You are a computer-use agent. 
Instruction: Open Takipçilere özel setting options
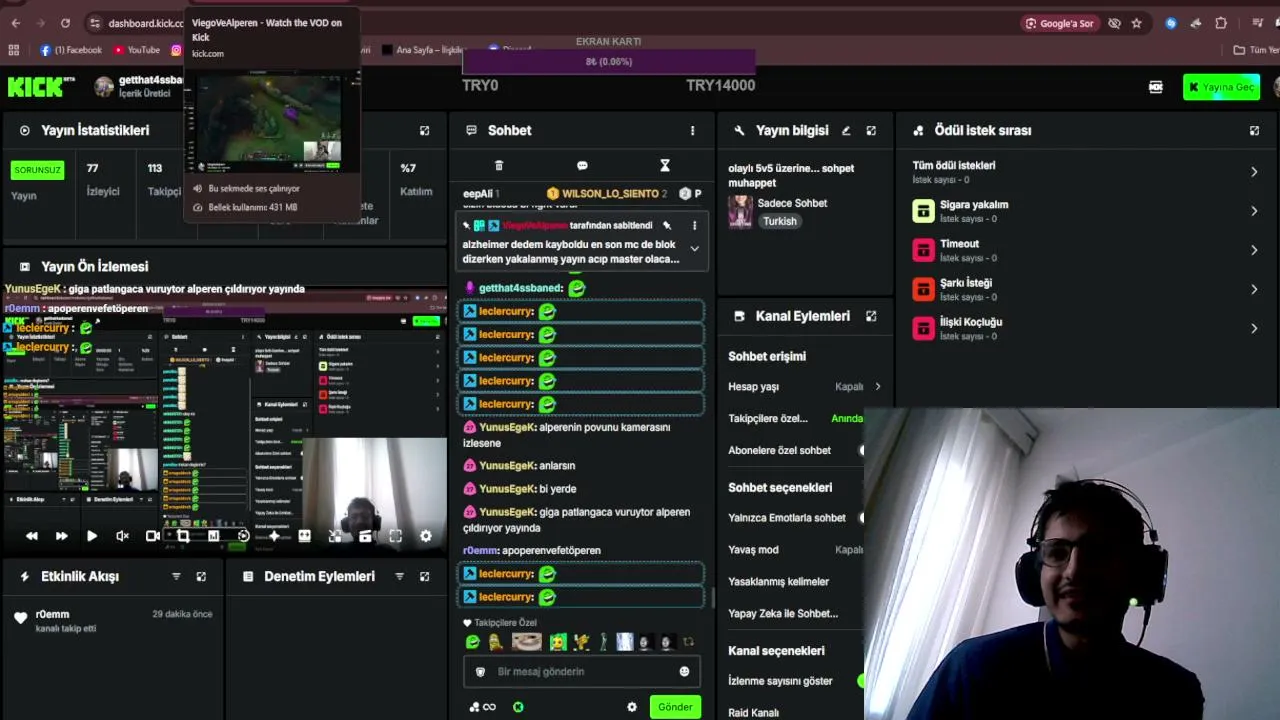coord(796,419)
